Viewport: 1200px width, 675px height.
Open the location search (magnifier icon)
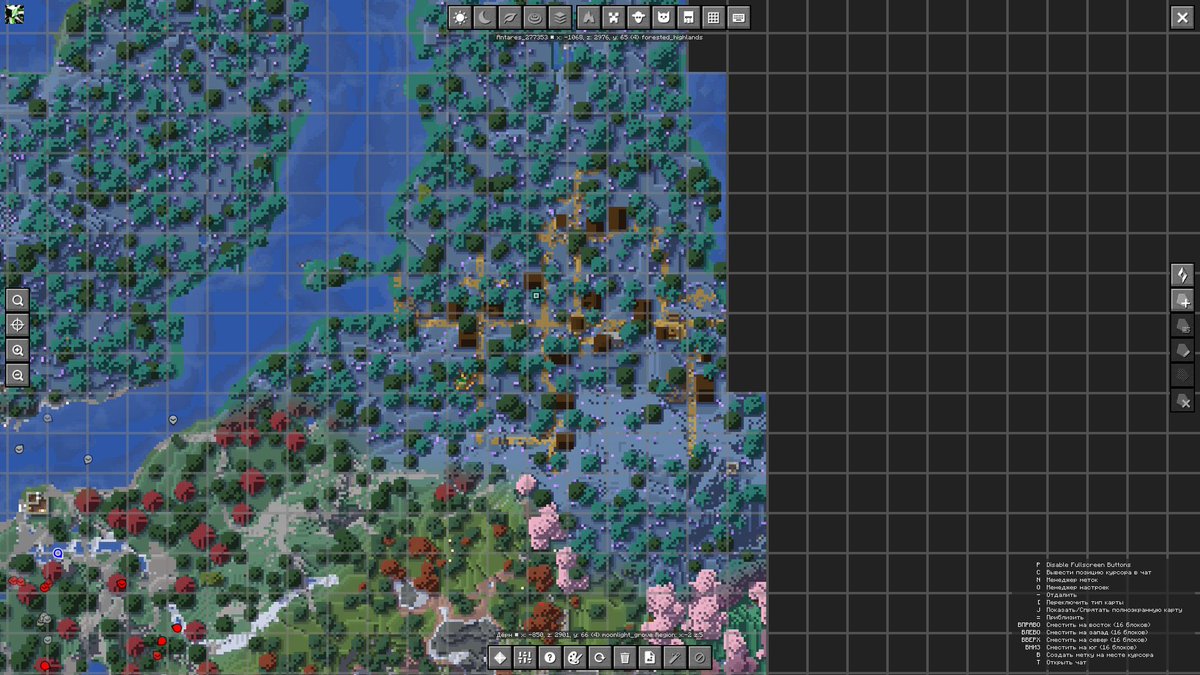coord(17,300)
